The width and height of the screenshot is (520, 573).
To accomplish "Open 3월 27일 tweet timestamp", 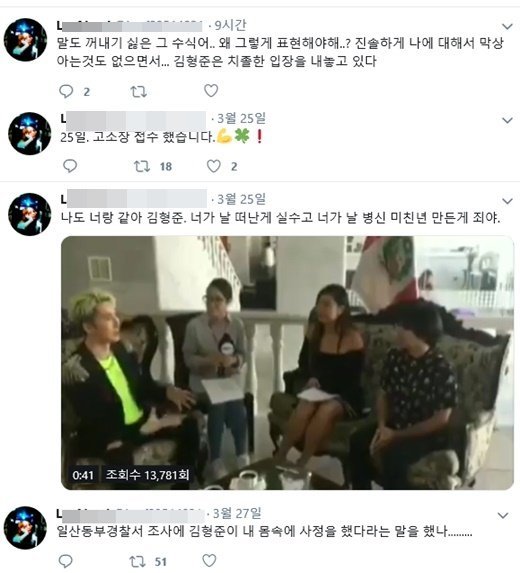I will (x=237, y=513).
